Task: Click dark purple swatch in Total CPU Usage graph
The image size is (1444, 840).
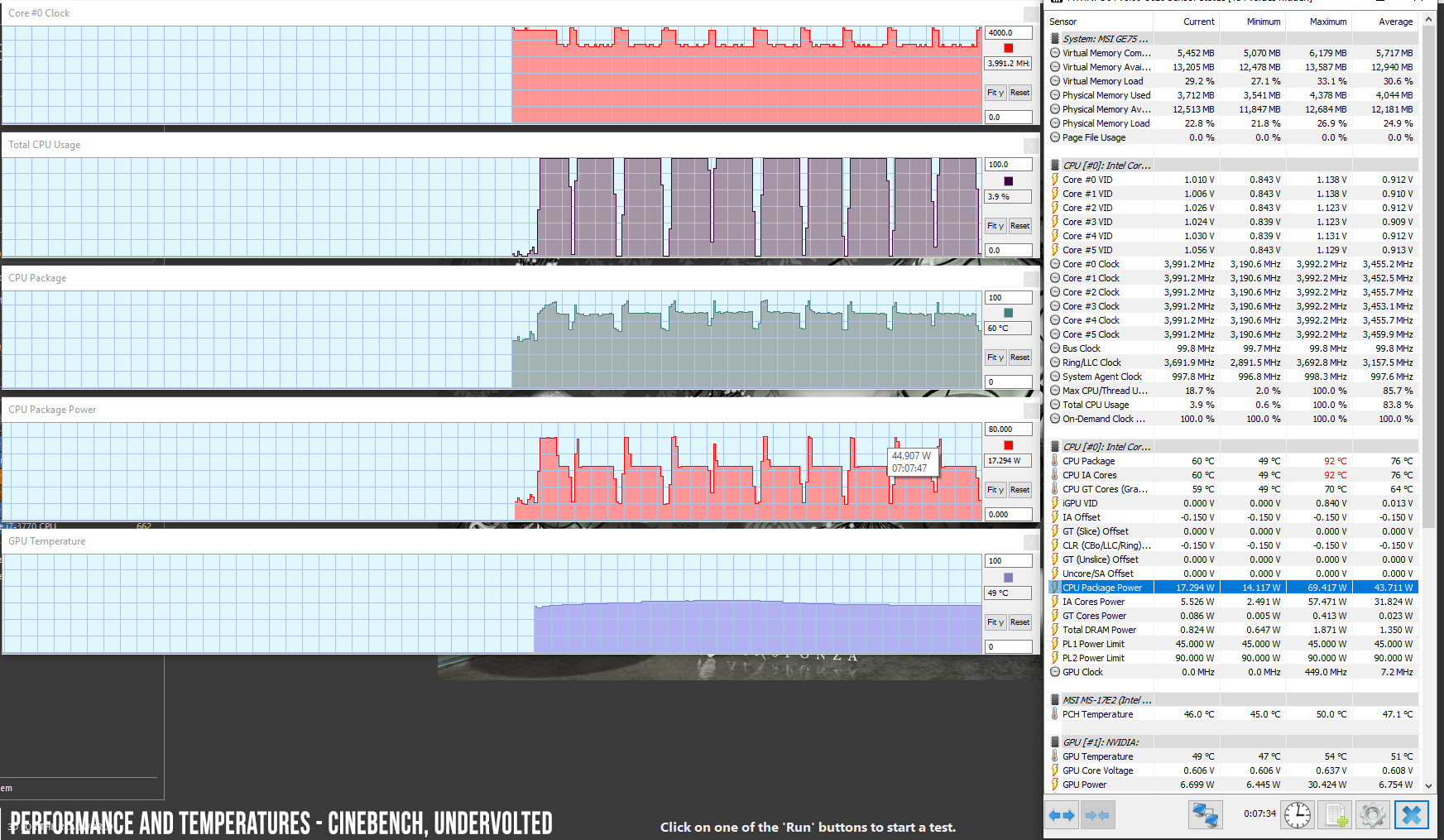Action: (x=1008, y=180)
